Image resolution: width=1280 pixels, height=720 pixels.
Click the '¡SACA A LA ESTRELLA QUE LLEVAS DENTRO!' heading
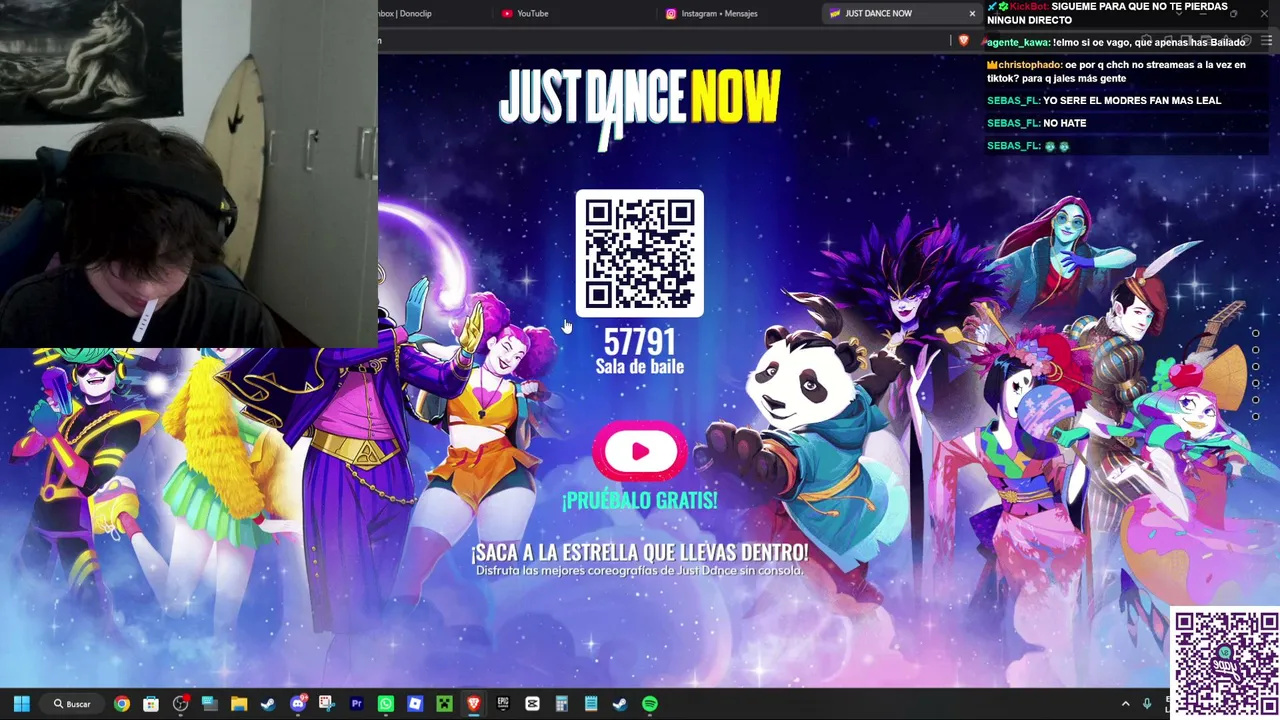(x=640, y=552)
